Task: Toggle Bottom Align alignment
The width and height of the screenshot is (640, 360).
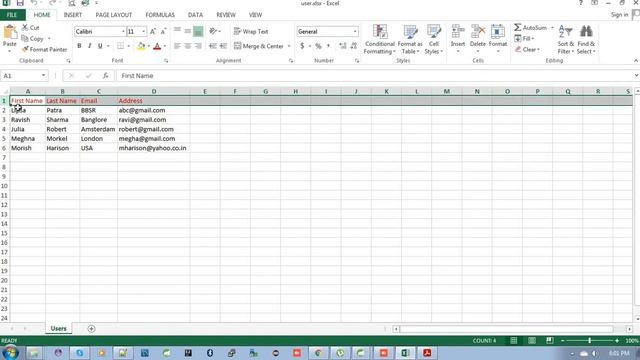Action: (x=198, y=31)
